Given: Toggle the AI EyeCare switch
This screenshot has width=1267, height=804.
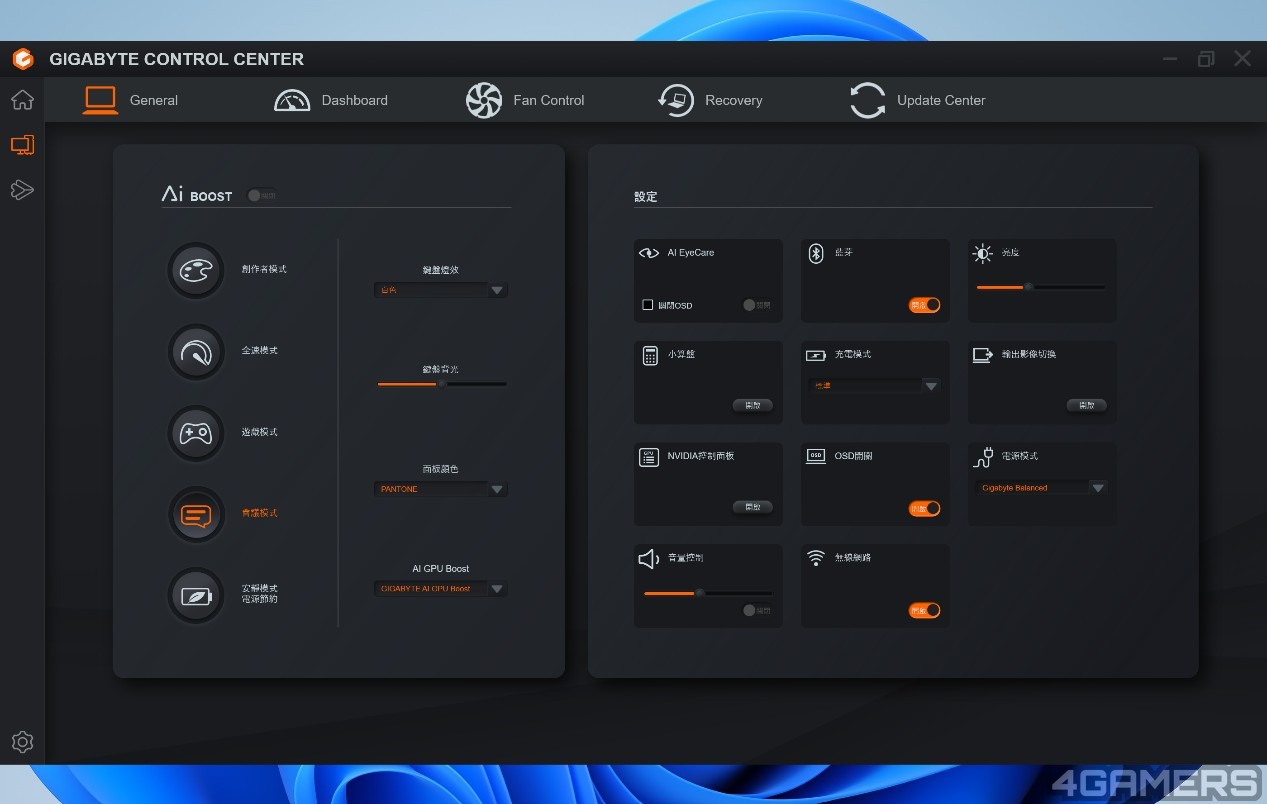Looking at the screenshot, I should 757,305.
